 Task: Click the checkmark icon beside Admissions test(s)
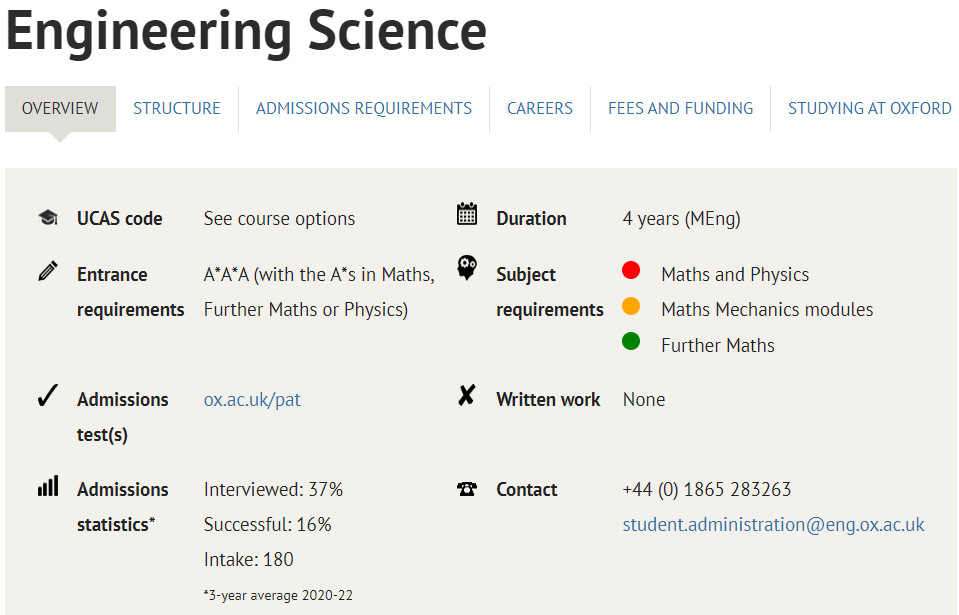pyautogui.click(x=48, y=396)
